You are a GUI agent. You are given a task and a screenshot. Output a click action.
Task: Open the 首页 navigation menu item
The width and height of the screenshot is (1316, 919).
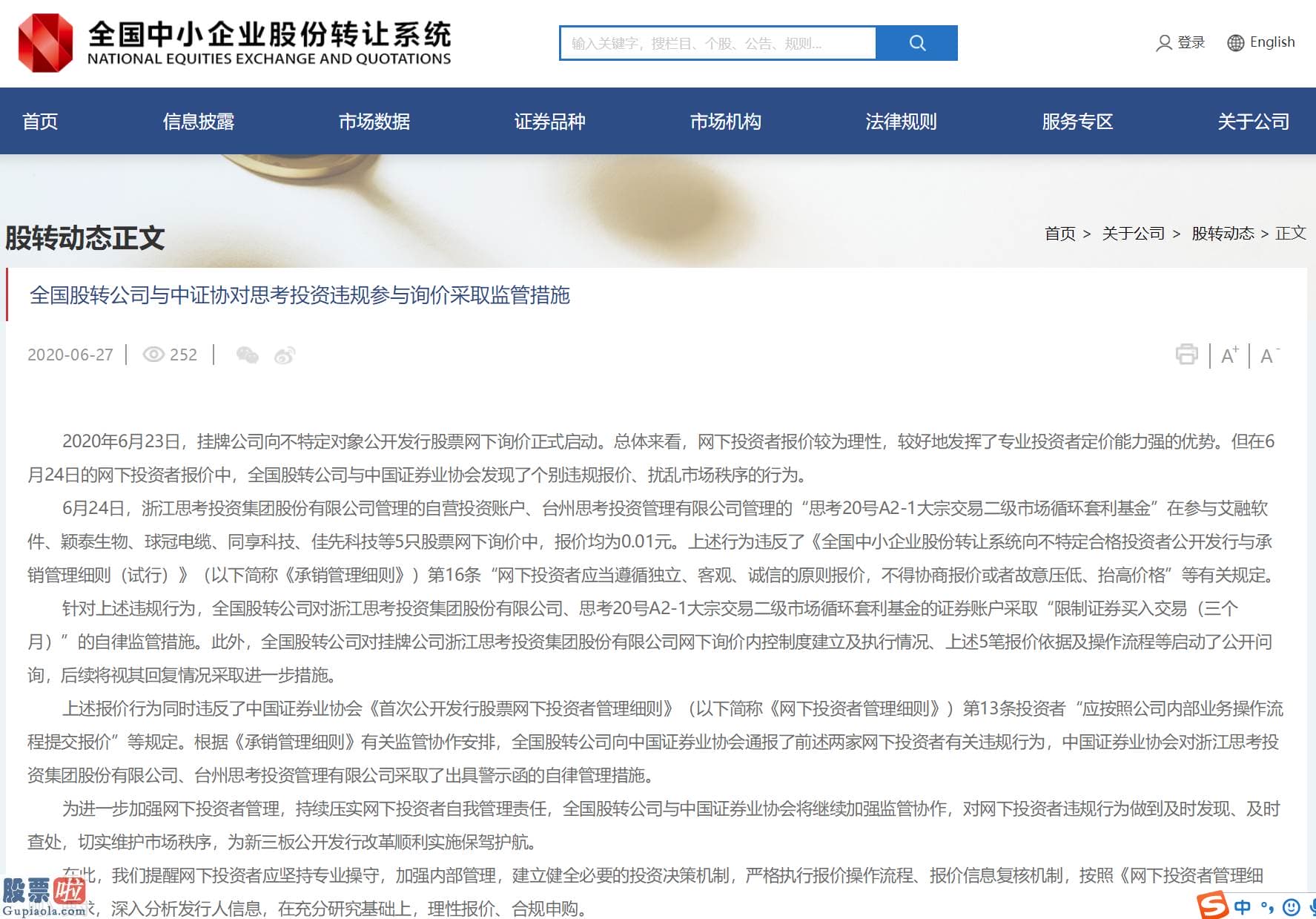pyautogui.click(x=40, y=122)
